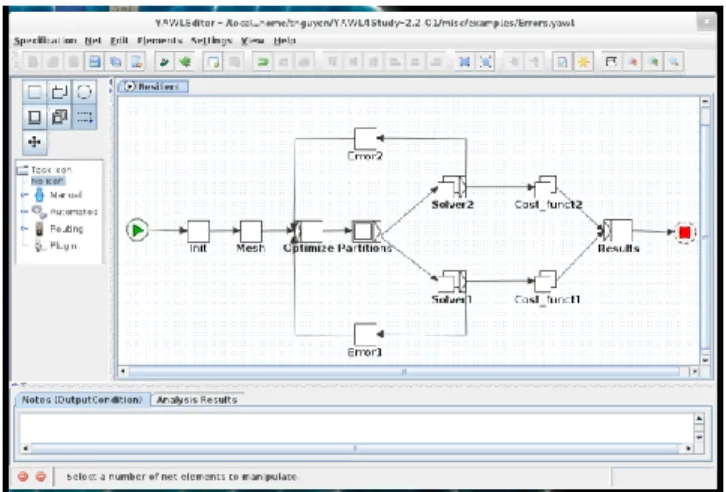This screenshot has height=492, width=726.
Task: Expand the Manual icon tree node
Action: point(25,195)
